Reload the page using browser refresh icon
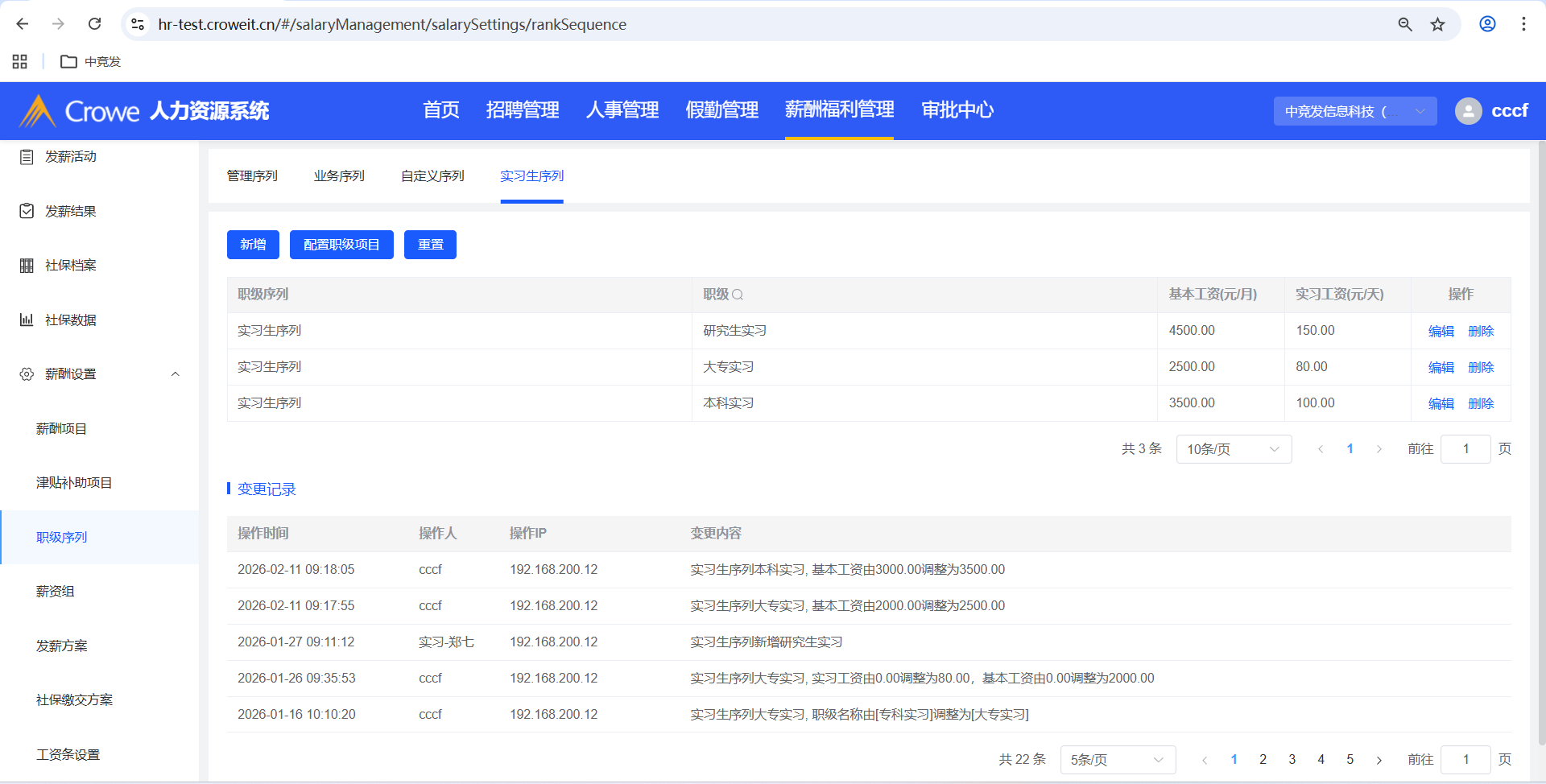The height and width of the screenshot is (784, 1546). (95, 24)
